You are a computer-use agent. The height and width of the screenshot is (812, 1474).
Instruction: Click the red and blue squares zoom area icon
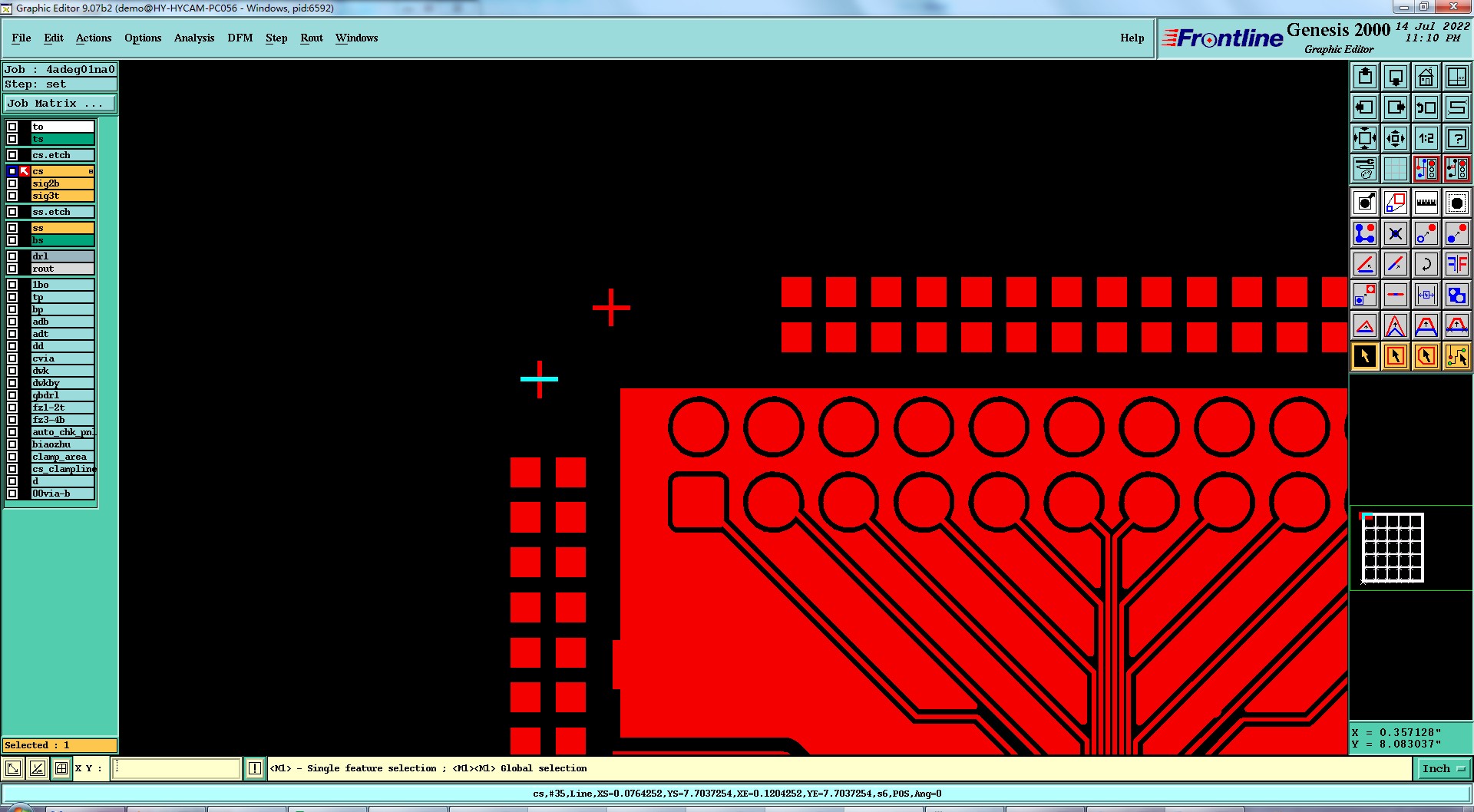[1365, 295]
